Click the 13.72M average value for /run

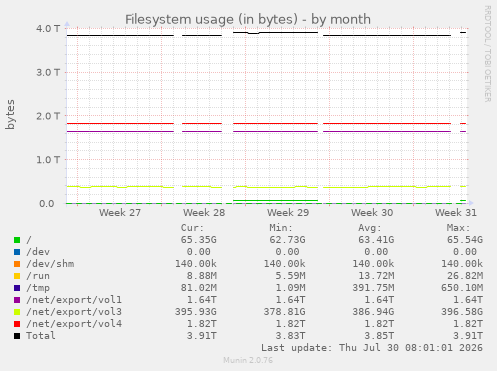[x=376, y=276]
